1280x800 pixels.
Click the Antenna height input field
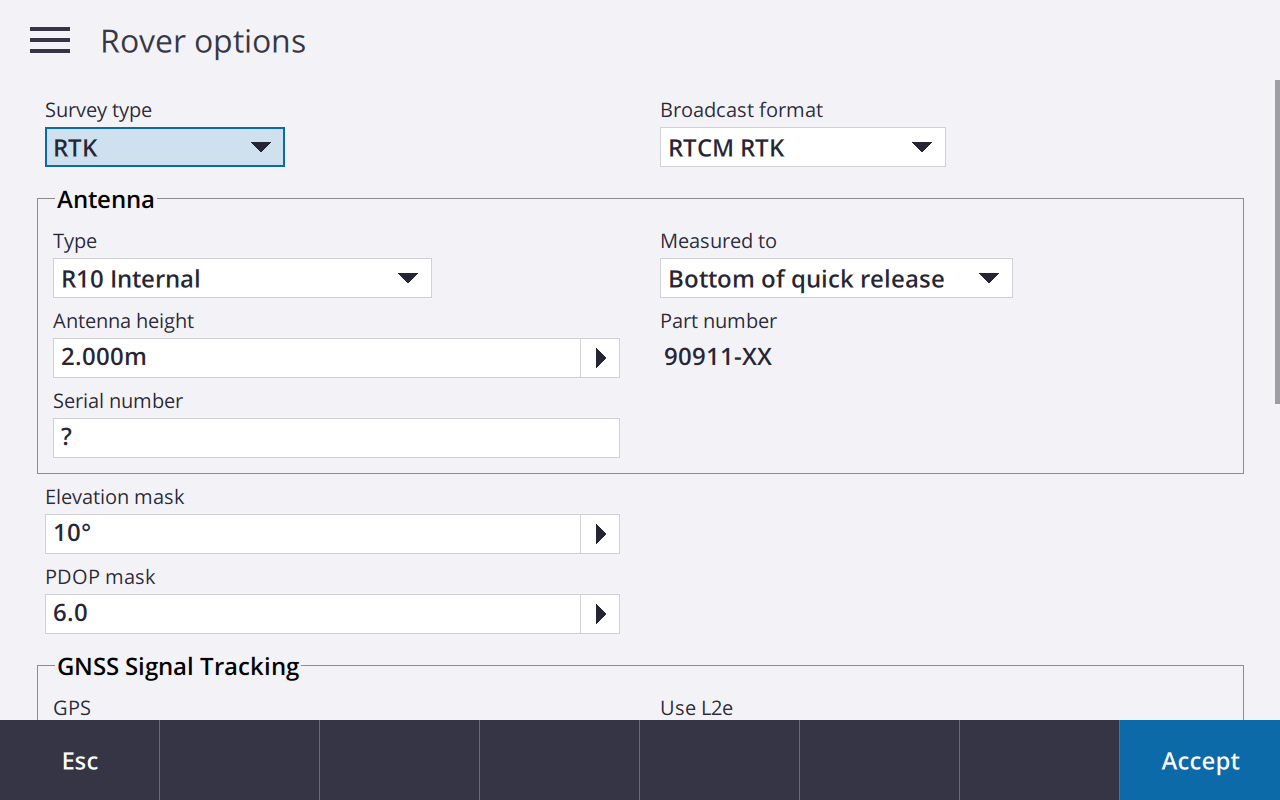click(315, 358)
